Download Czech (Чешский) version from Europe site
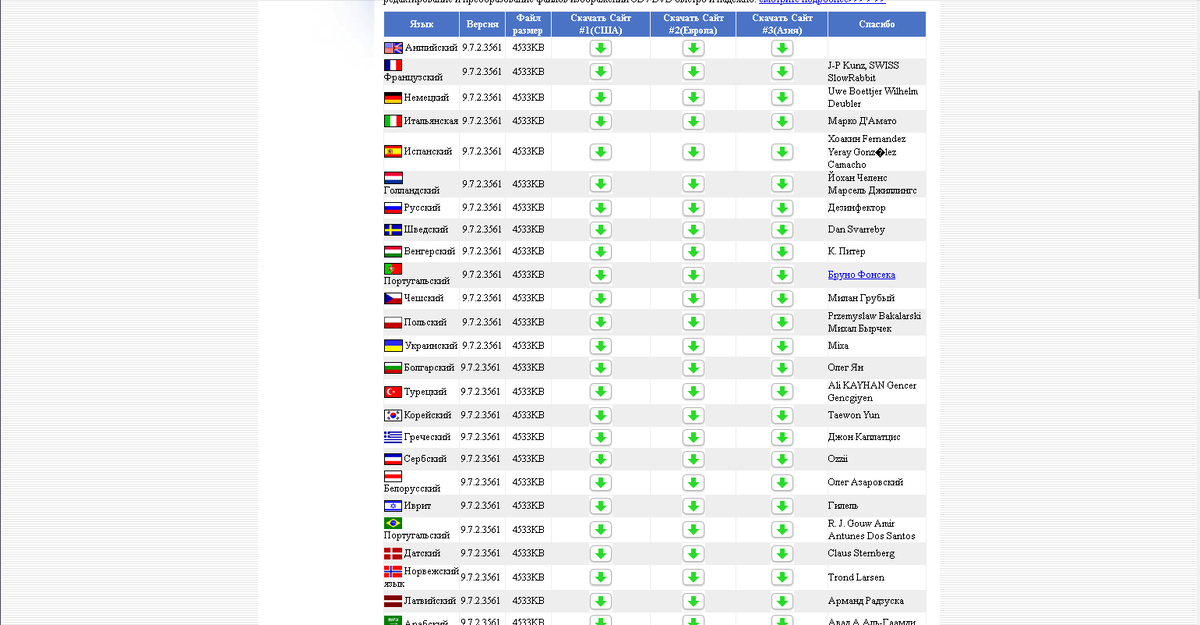The width and height of the screenshot is (1200, 625). point(693,299)
